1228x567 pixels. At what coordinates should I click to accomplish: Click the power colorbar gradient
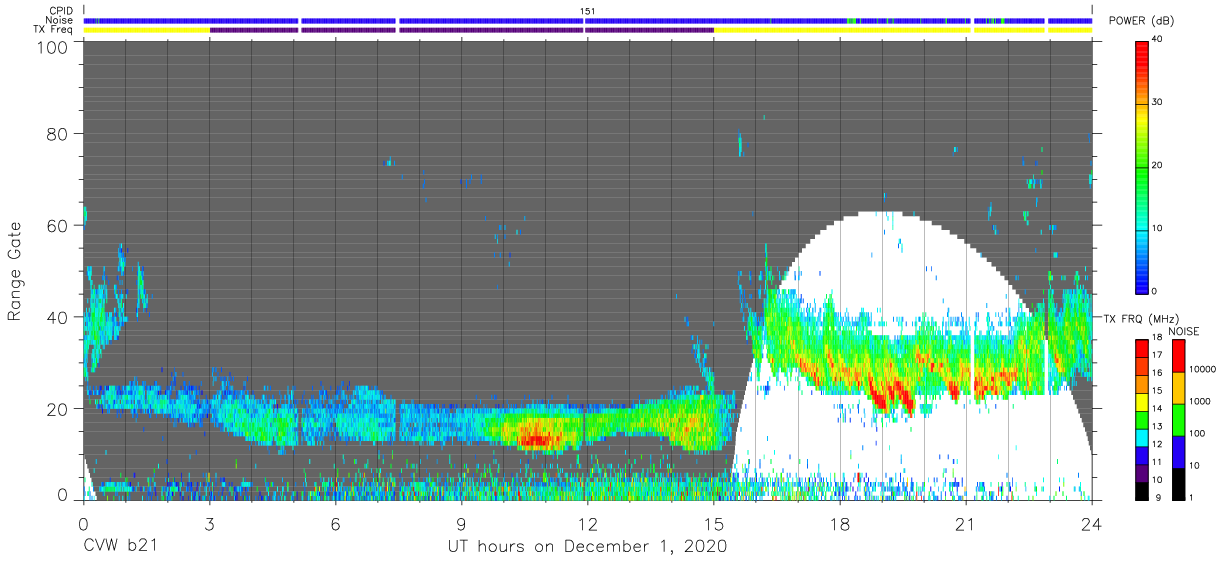tap(1143, 166)
